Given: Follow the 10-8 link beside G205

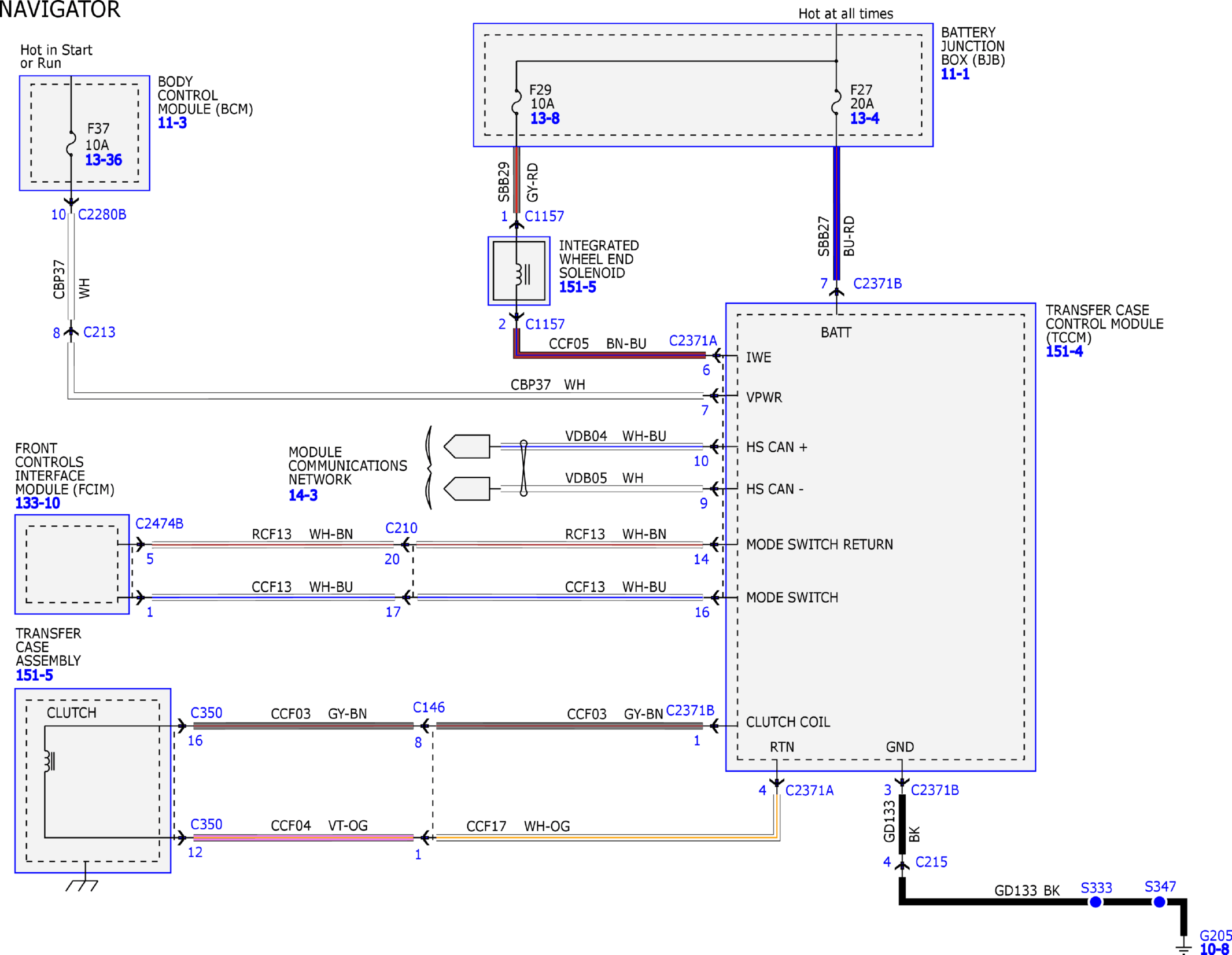Looking at the screenshot, I should 1215,949.
